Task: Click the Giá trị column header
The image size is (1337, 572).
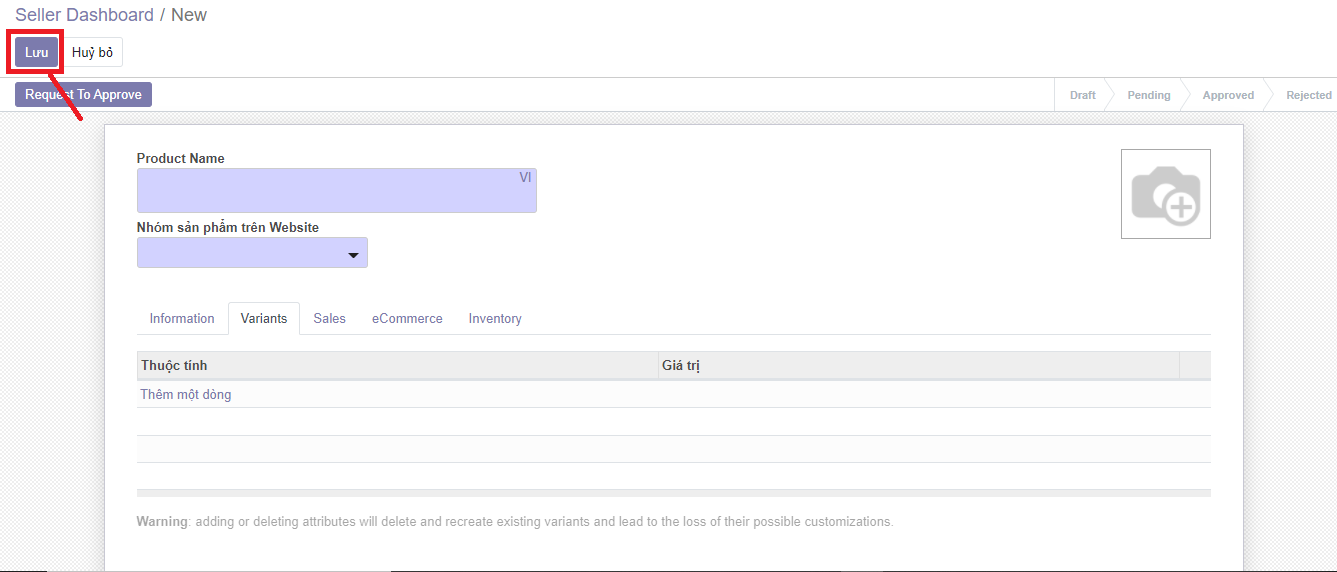Action: pyautogui.click(x=681, y=365)
